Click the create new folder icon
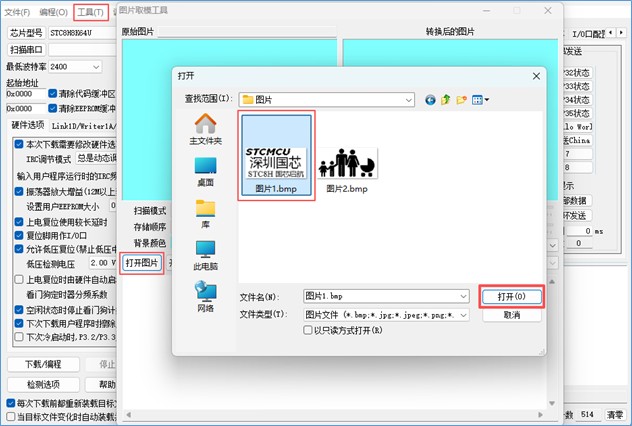The image size is (632, 426). tap(462, 100)
